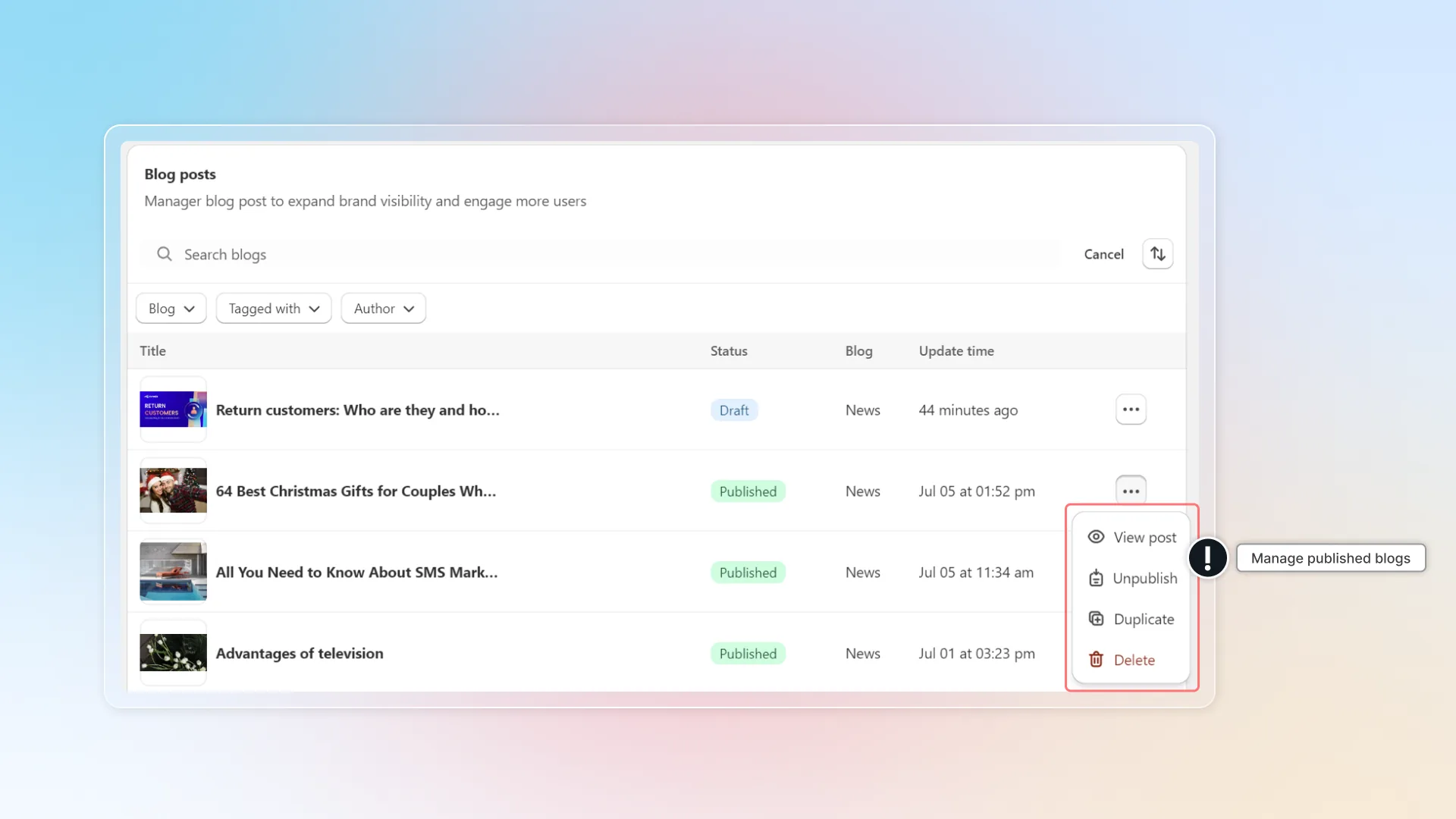Image resolution: width=1456 pixels, height=819 pixels.
Task: Open the Christmas Gifts post thumbnail
Action: (x=173, y=491)
